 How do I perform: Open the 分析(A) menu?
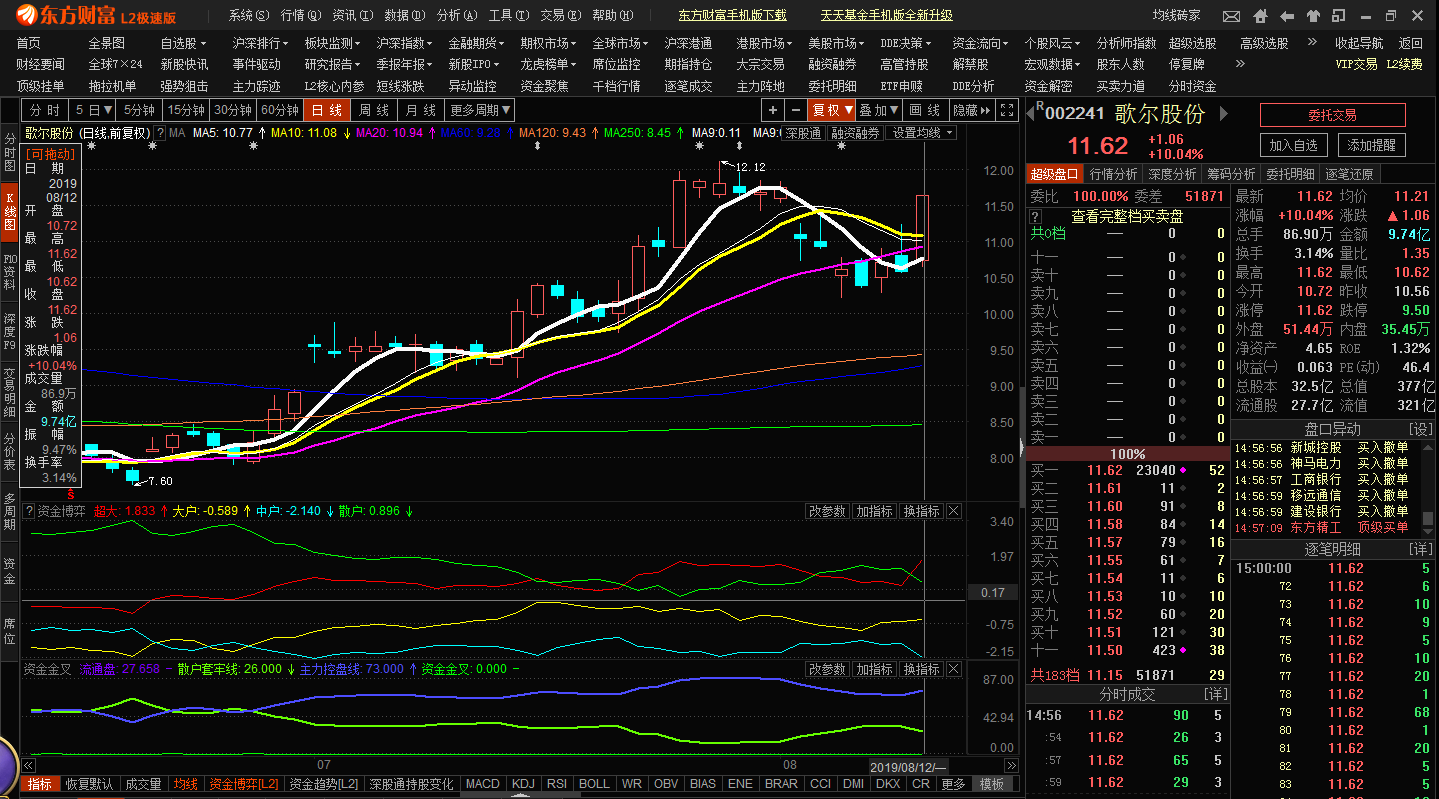pos(457,16)
